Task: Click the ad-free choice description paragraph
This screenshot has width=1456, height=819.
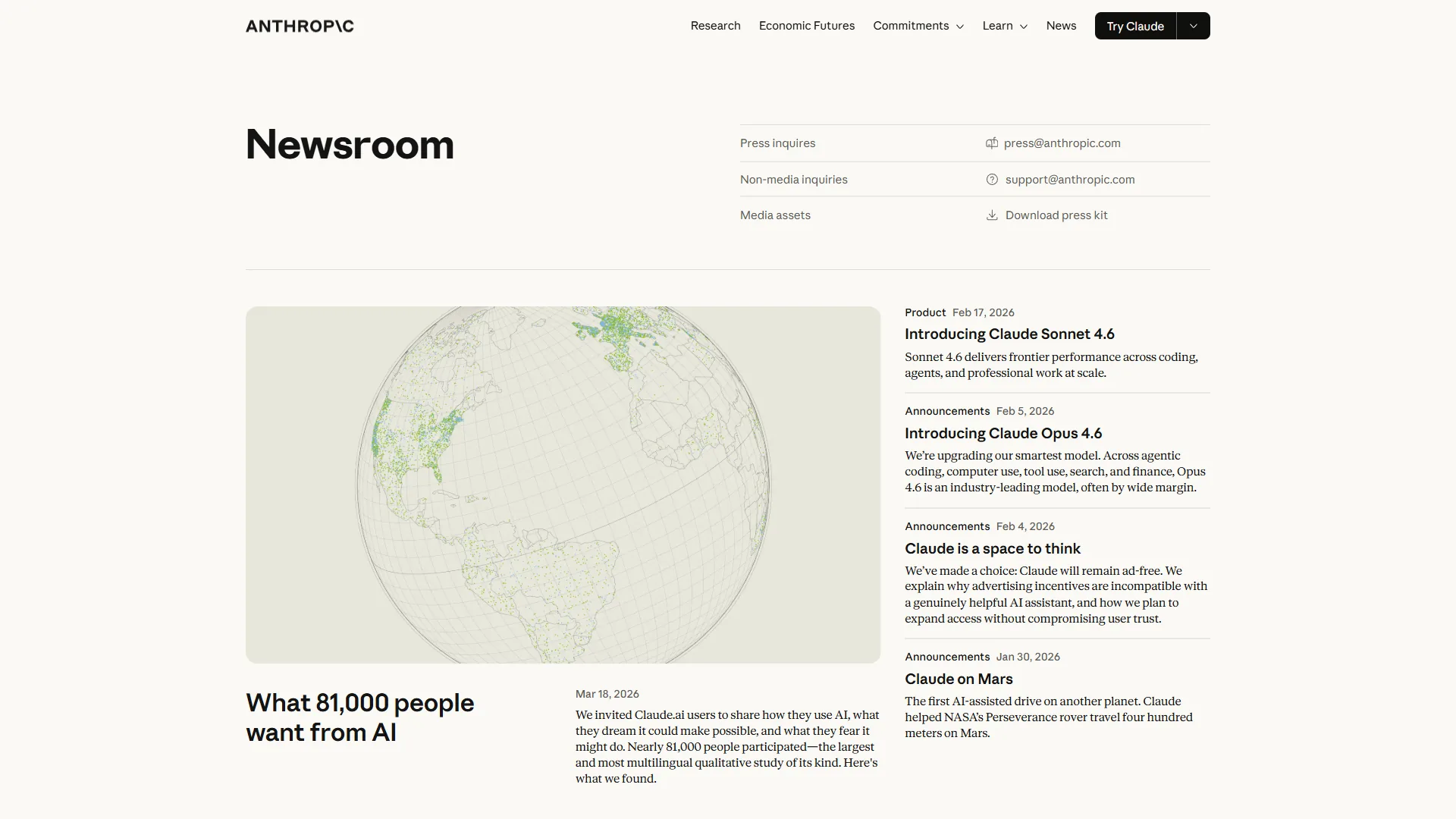Action: [1056, 595]
